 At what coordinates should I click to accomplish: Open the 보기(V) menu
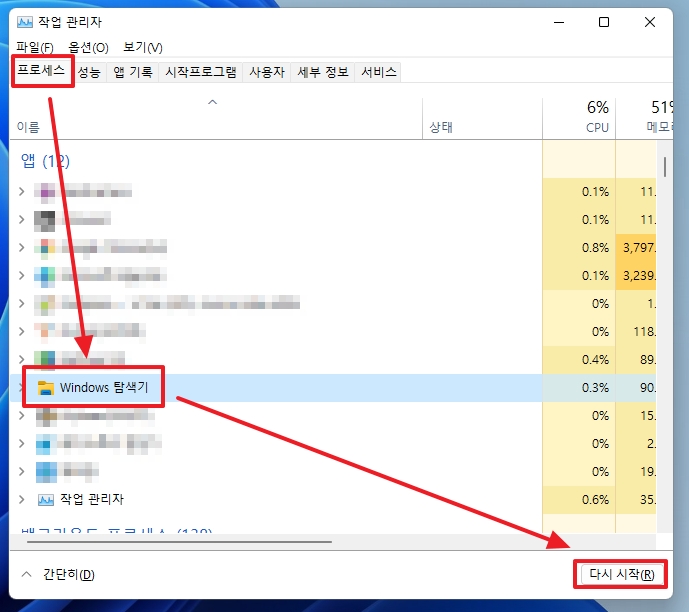[x=143, y=47]
